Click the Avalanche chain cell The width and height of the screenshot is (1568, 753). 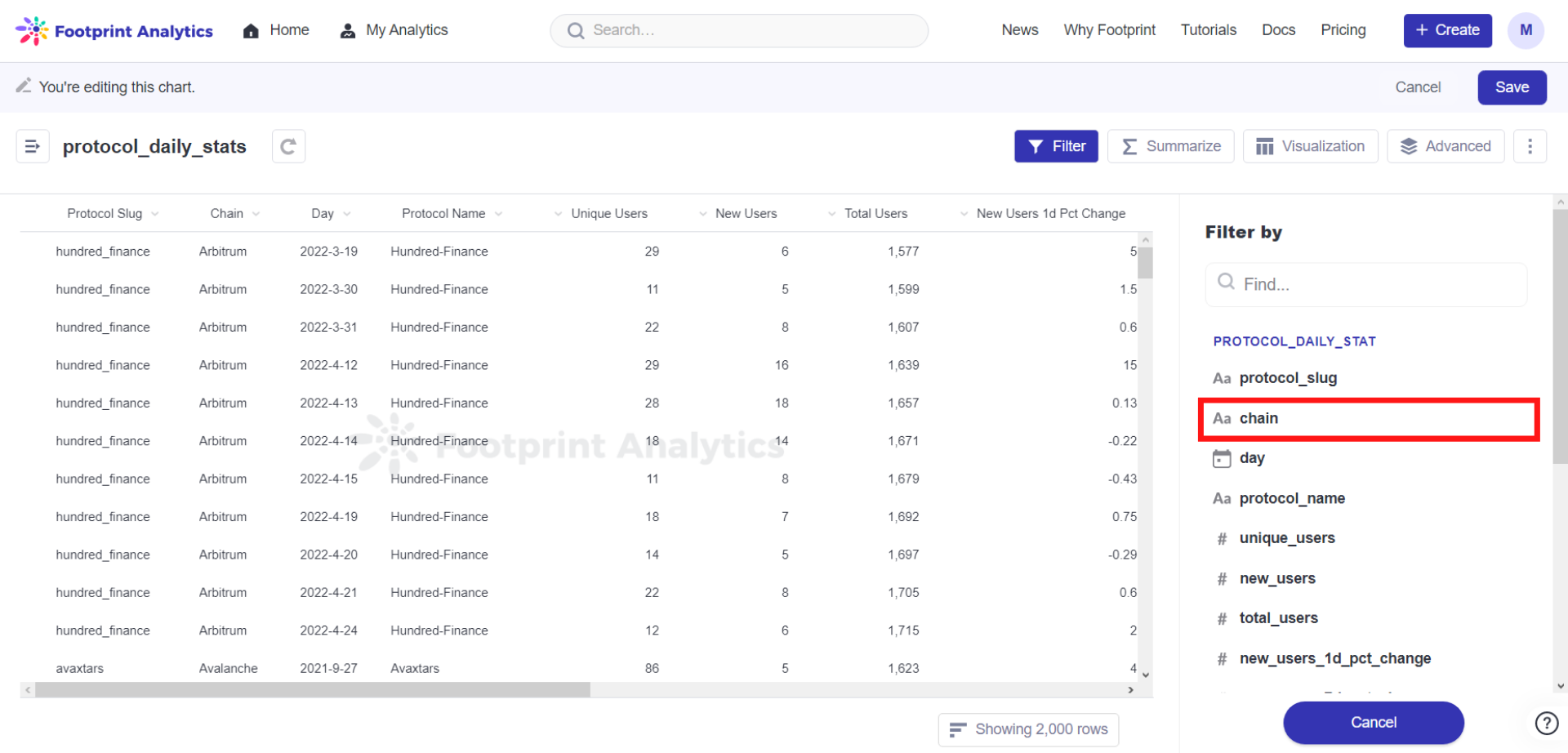229,668
